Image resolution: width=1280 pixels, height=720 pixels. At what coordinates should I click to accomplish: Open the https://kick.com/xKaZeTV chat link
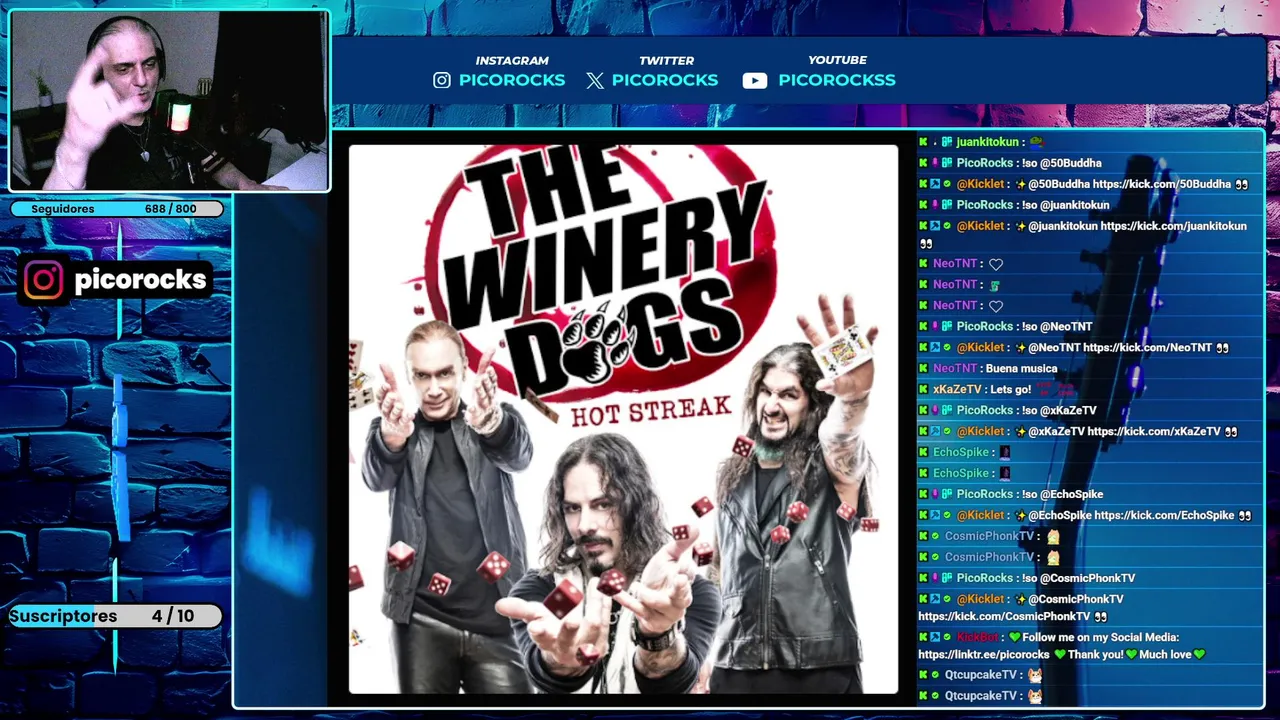(x=1154, y=432)
